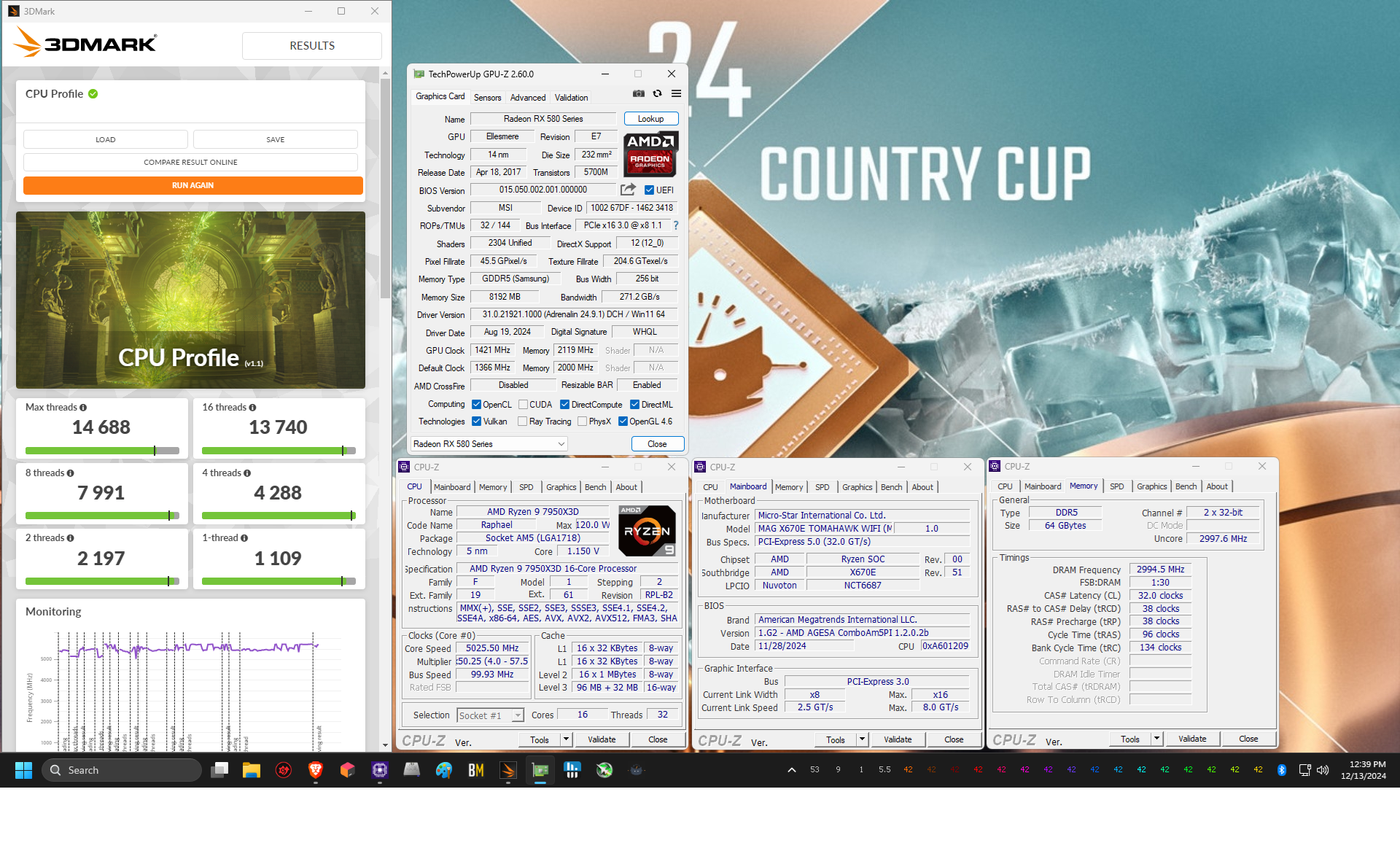
Task: Click the 3DMark vertical scrollbar
Action: 385,190
